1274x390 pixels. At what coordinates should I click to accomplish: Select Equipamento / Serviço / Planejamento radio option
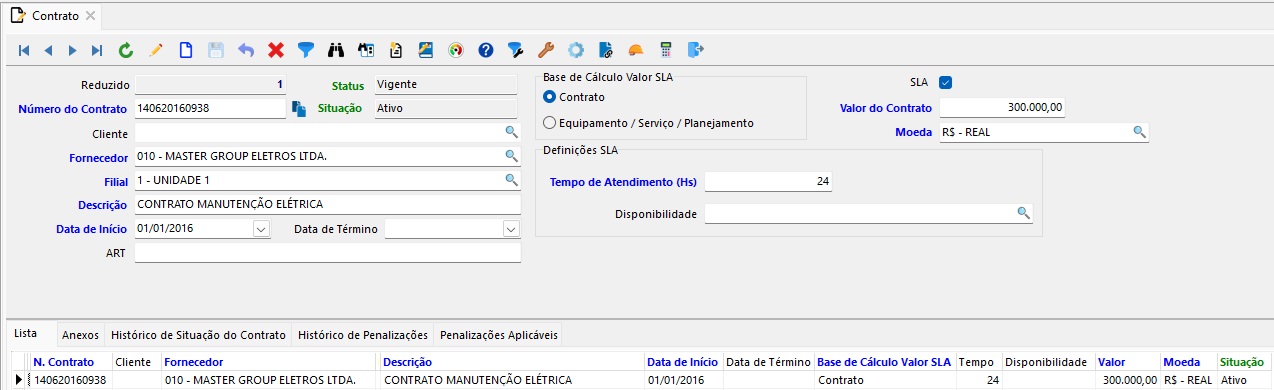pyautogui.click(x=549, y=122)
